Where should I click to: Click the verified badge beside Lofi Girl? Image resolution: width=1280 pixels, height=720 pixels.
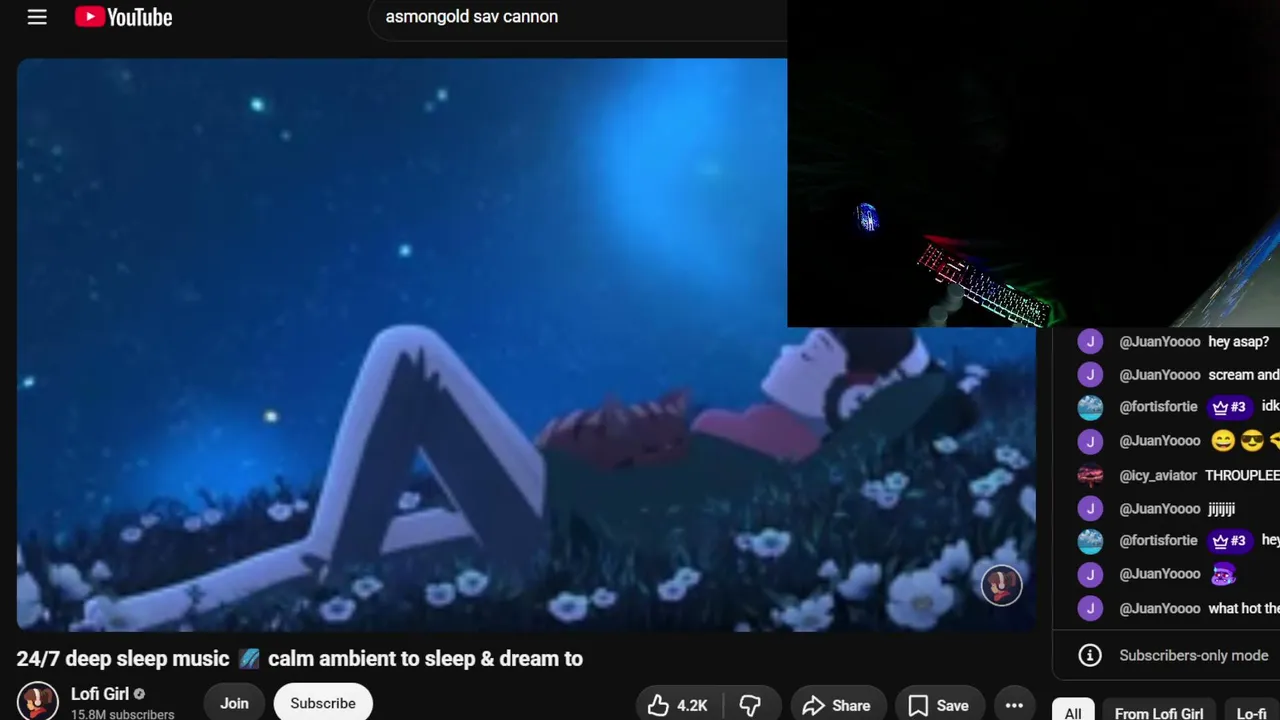click(139, 694)
